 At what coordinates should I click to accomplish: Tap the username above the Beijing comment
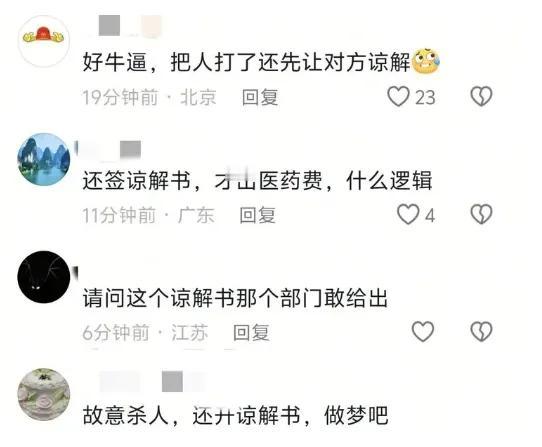(x=125, y=26)
